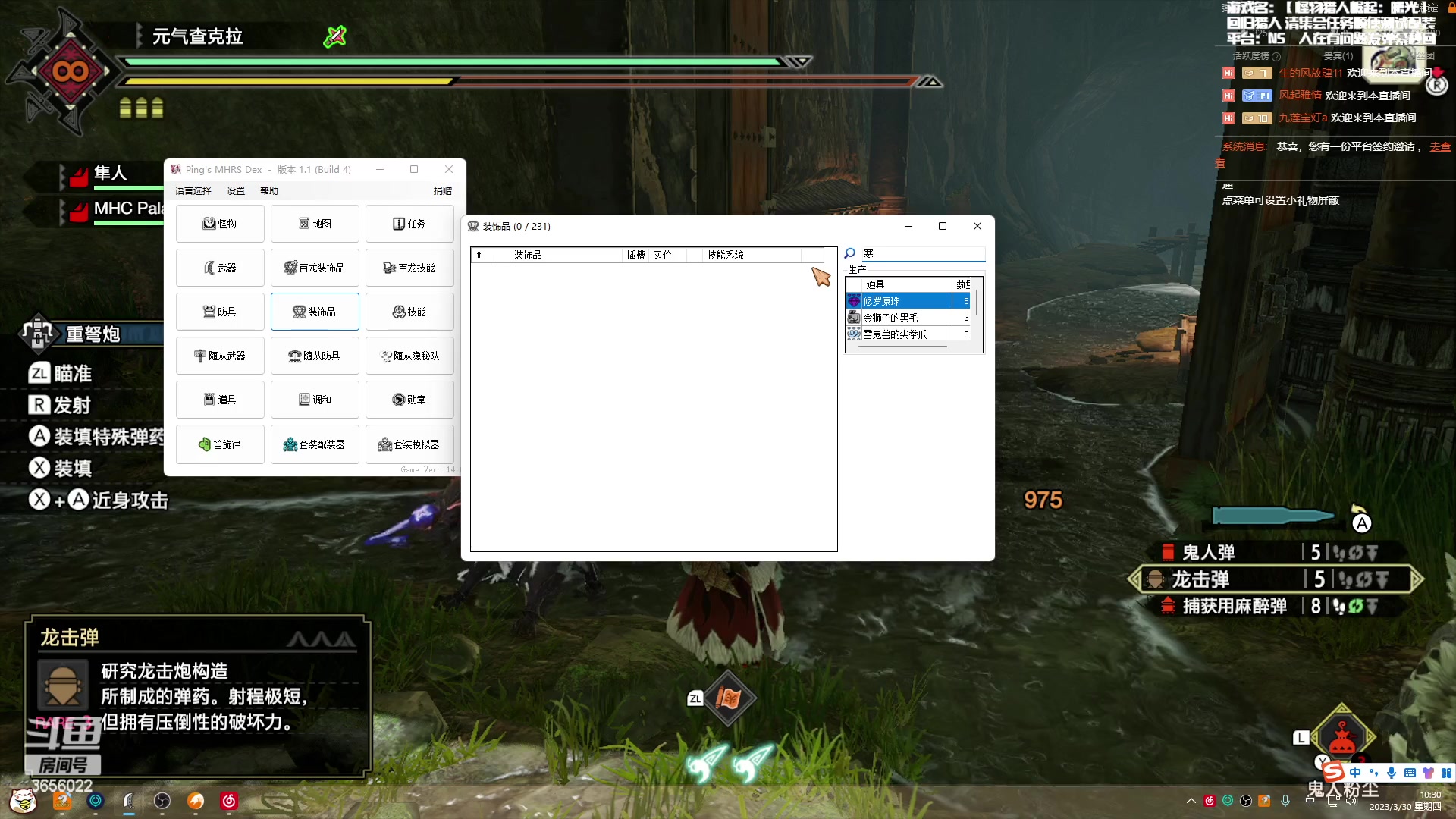Click the tray microphone icon

click(1285, 801)
